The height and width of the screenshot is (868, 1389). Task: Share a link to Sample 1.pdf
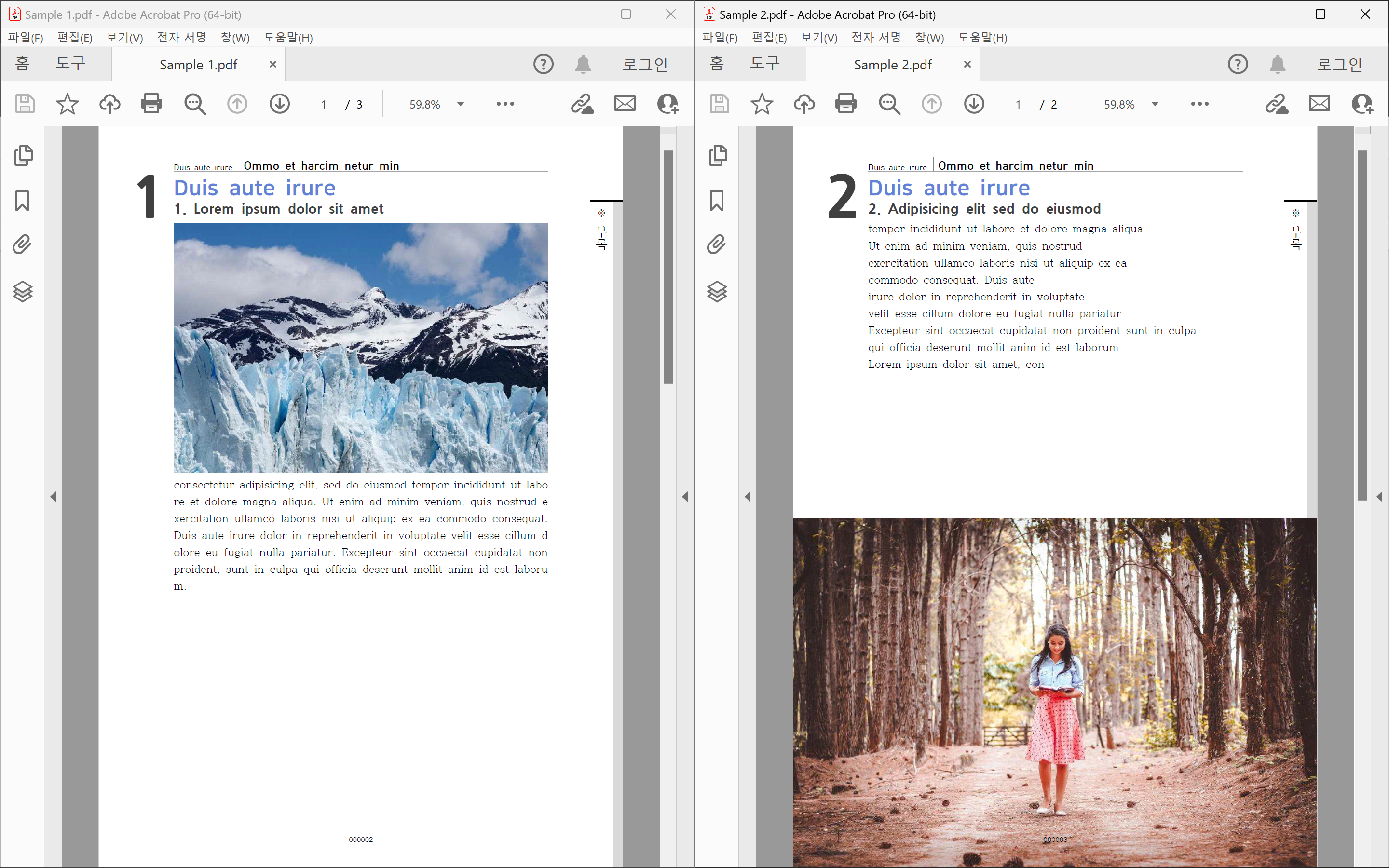pos(582,104)
